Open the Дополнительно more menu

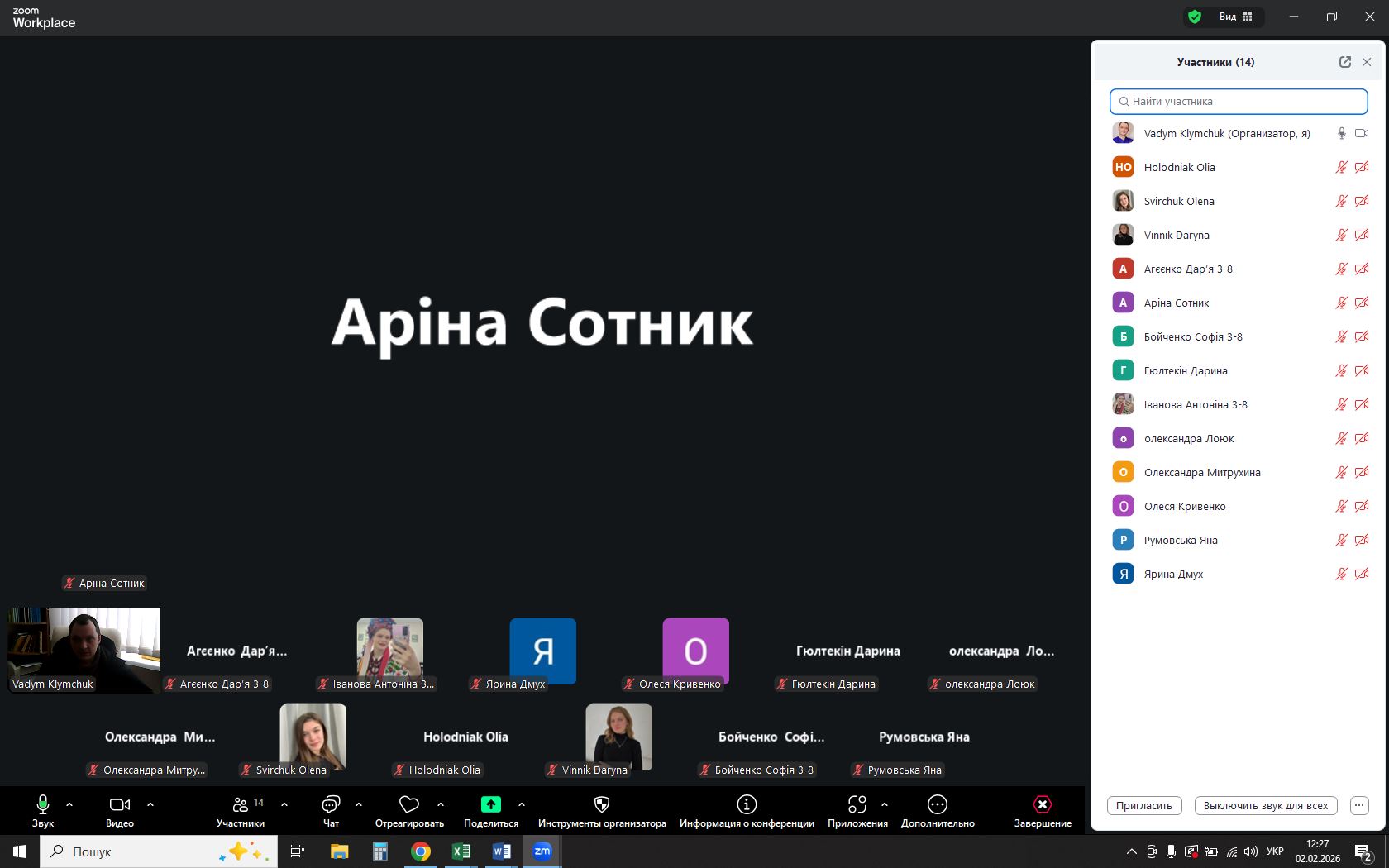coord(938,804)
